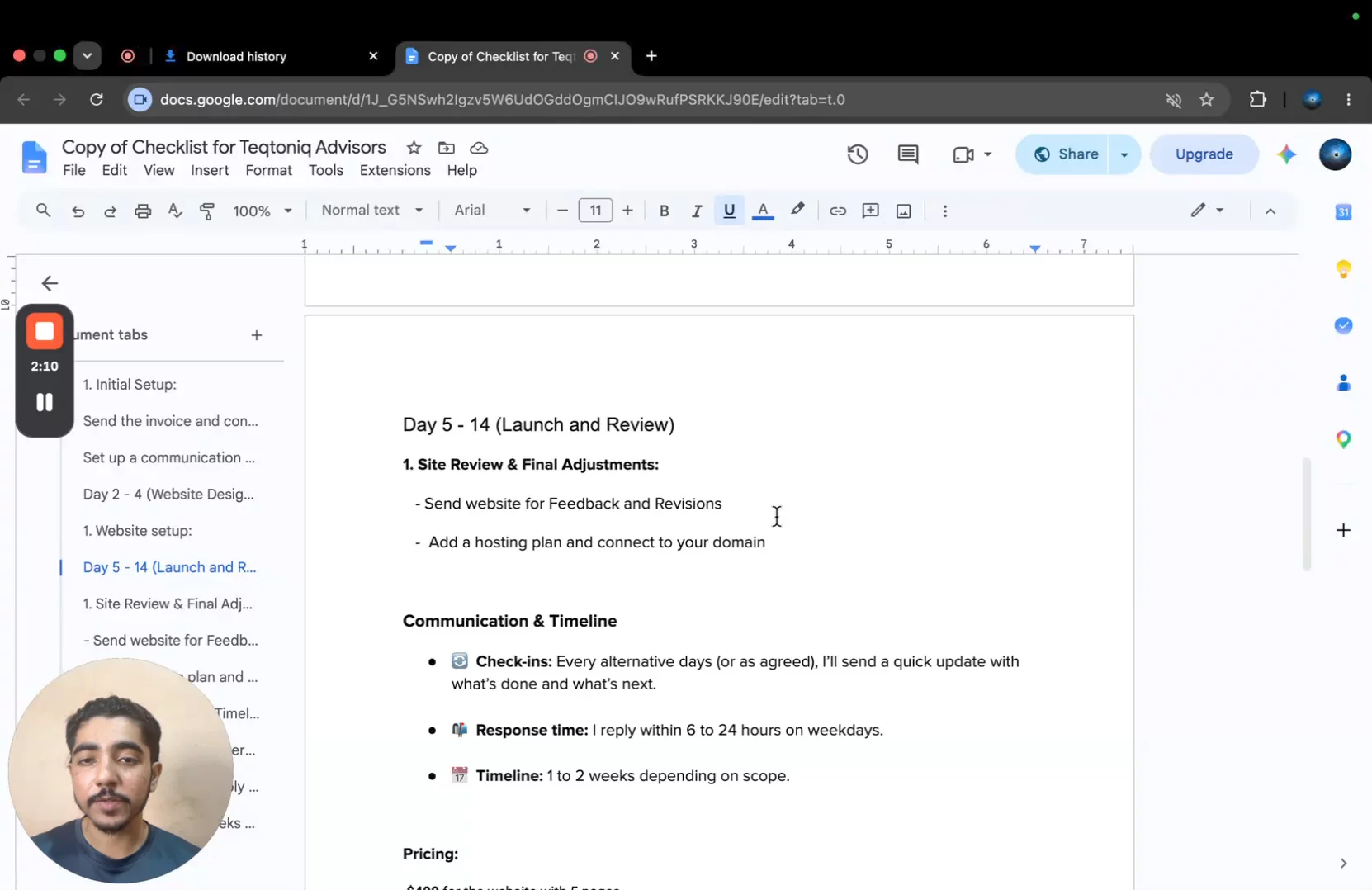Viewport: 1372px width, 890px height.
Task: Expand the 100% zoom dropdown
Action: coord(262,211)
